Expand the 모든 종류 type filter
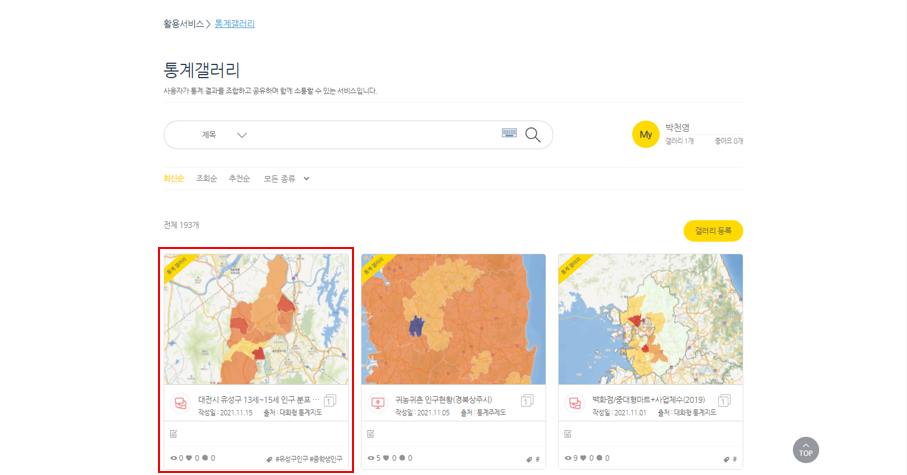Image resolution: width=907 pixels, height=475 pixels. pyautogui.click(x=287, y=179)
